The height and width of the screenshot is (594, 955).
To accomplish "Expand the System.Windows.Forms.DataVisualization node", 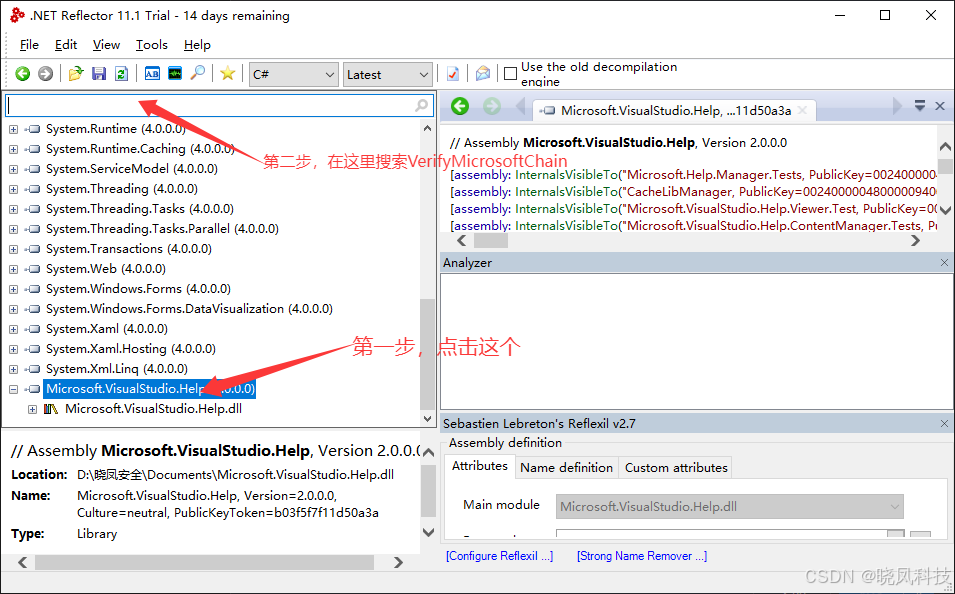I will [13, 309].
